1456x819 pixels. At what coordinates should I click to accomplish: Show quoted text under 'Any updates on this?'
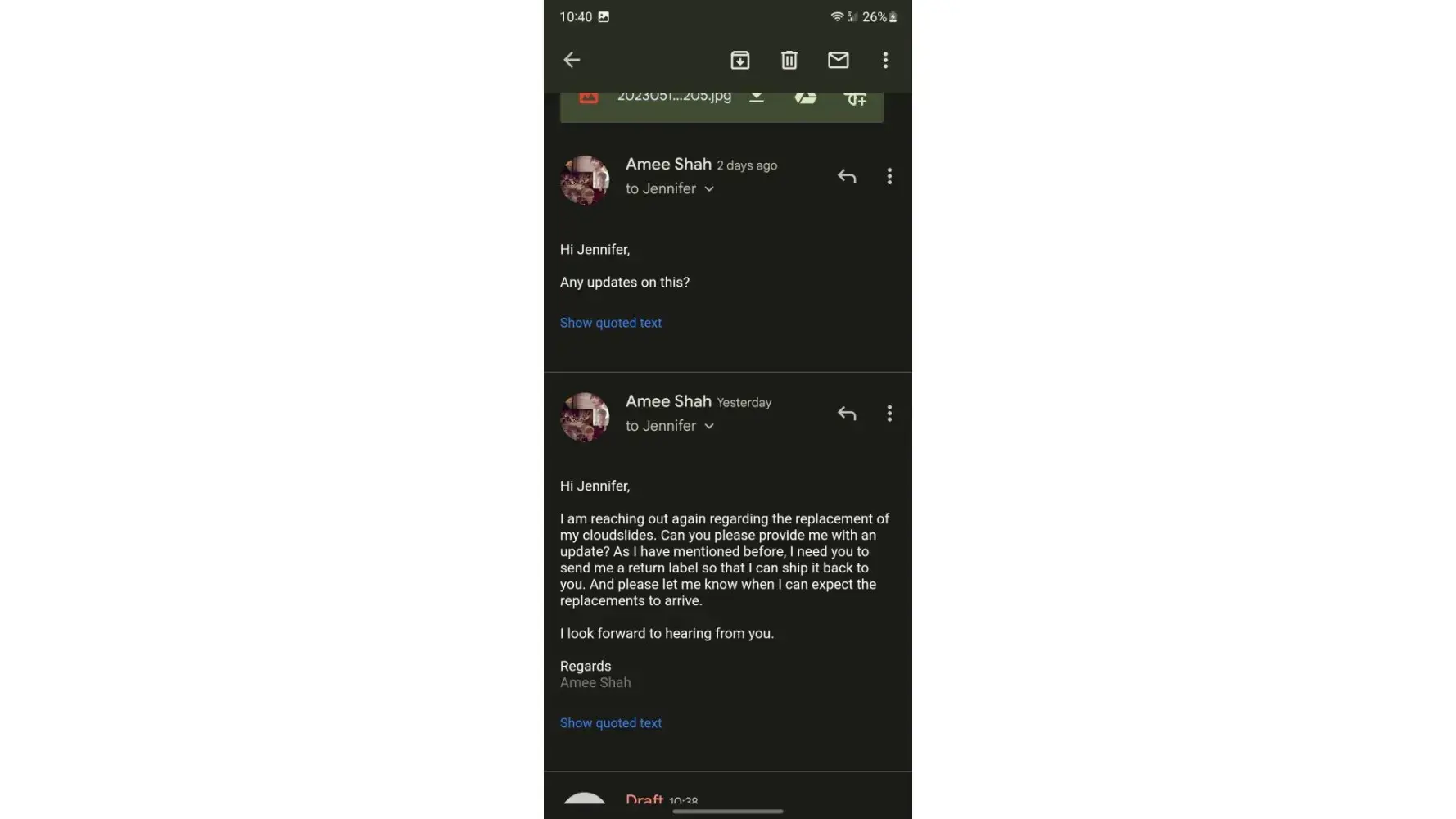pos(611,323)
